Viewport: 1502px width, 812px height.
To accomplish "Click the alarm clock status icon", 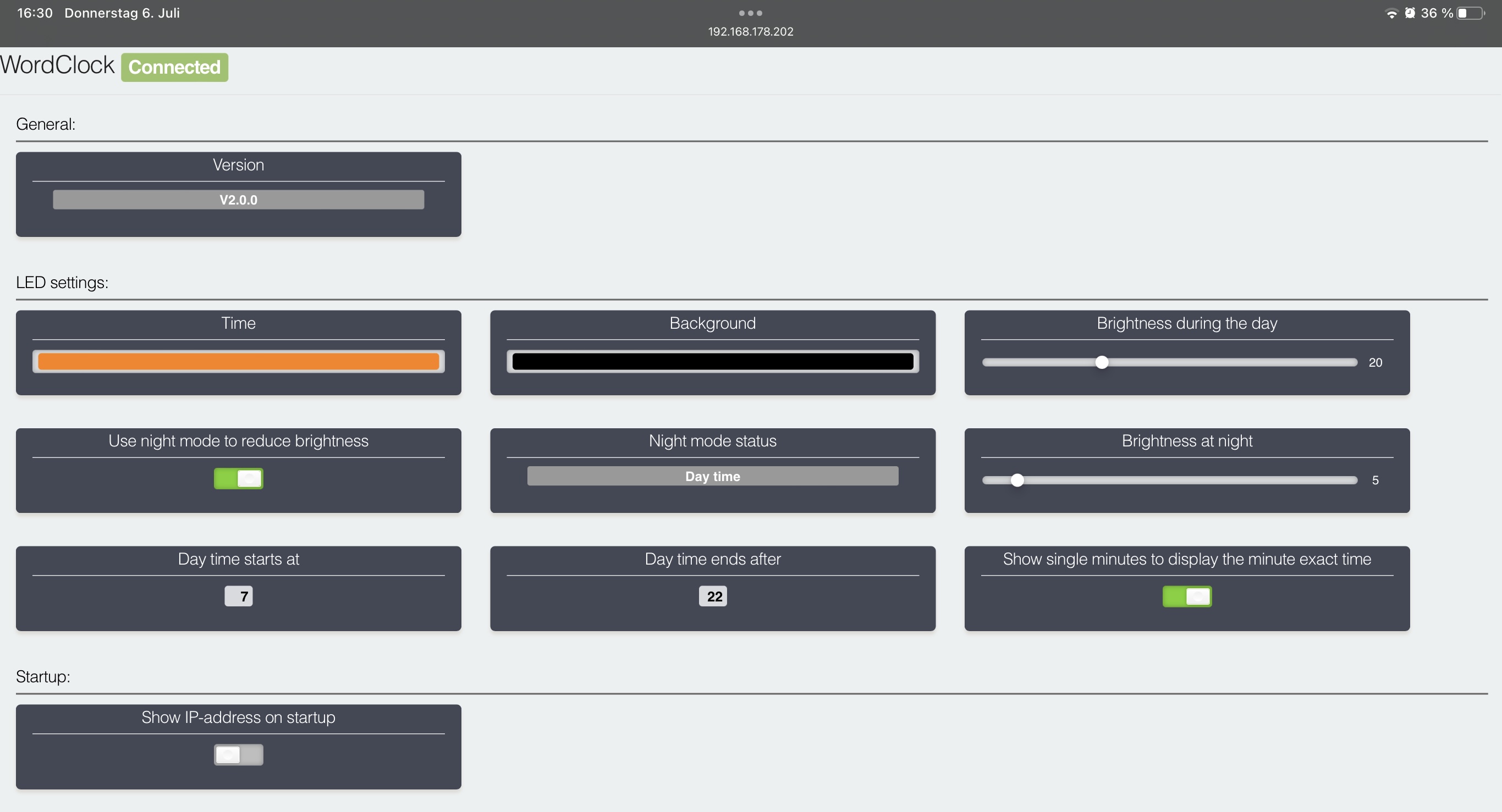I will [1410, 13].
